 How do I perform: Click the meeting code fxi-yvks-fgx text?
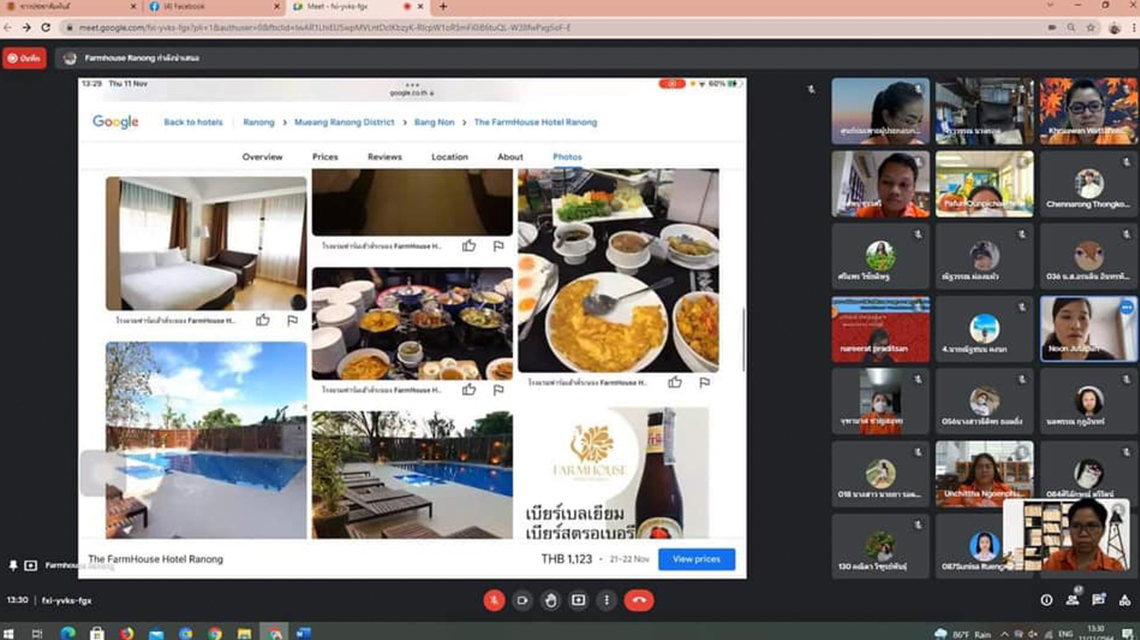tap(66, 601)
